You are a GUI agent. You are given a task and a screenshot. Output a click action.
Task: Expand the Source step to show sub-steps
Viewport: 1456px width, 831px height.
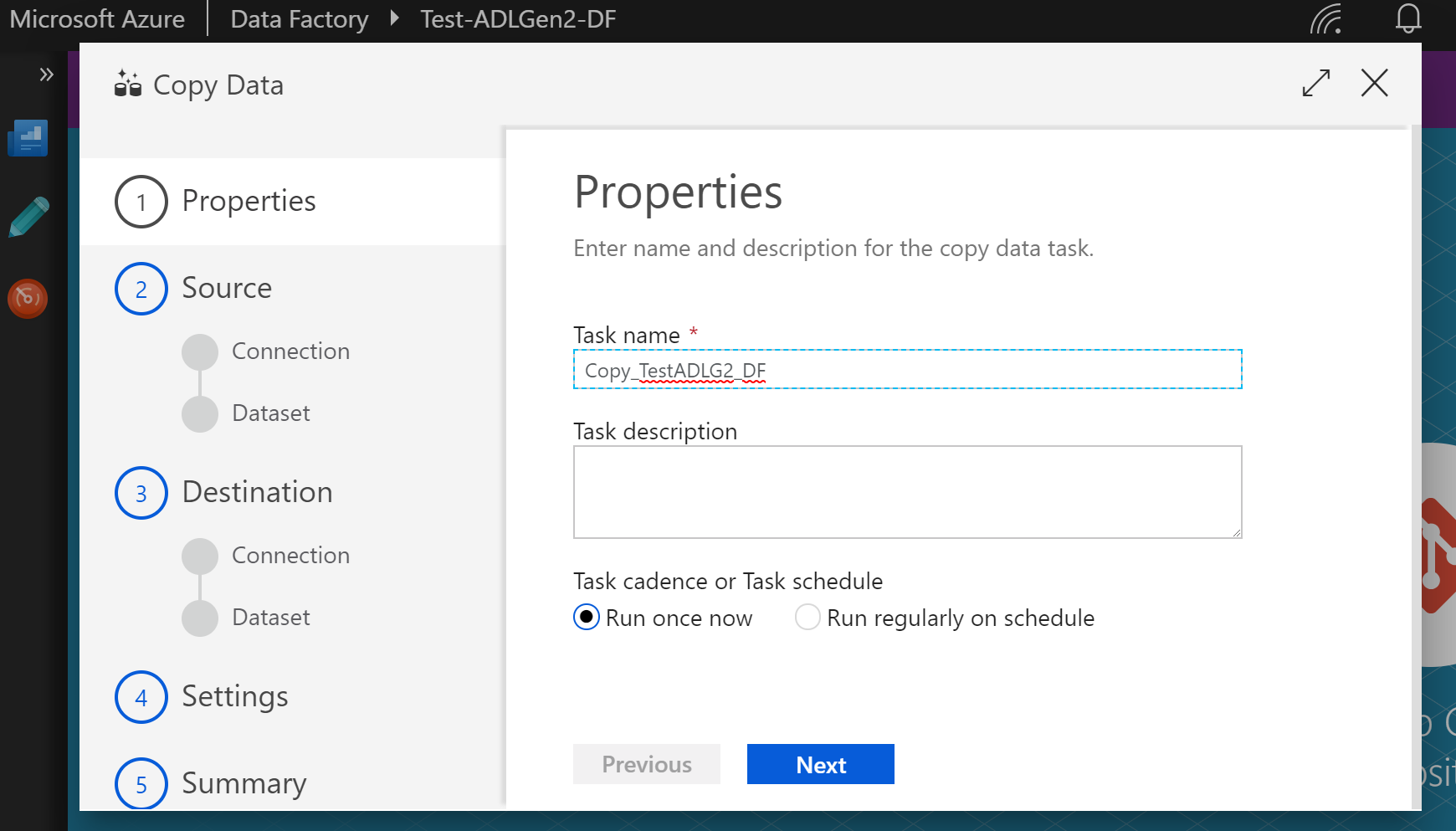point(141,288)
